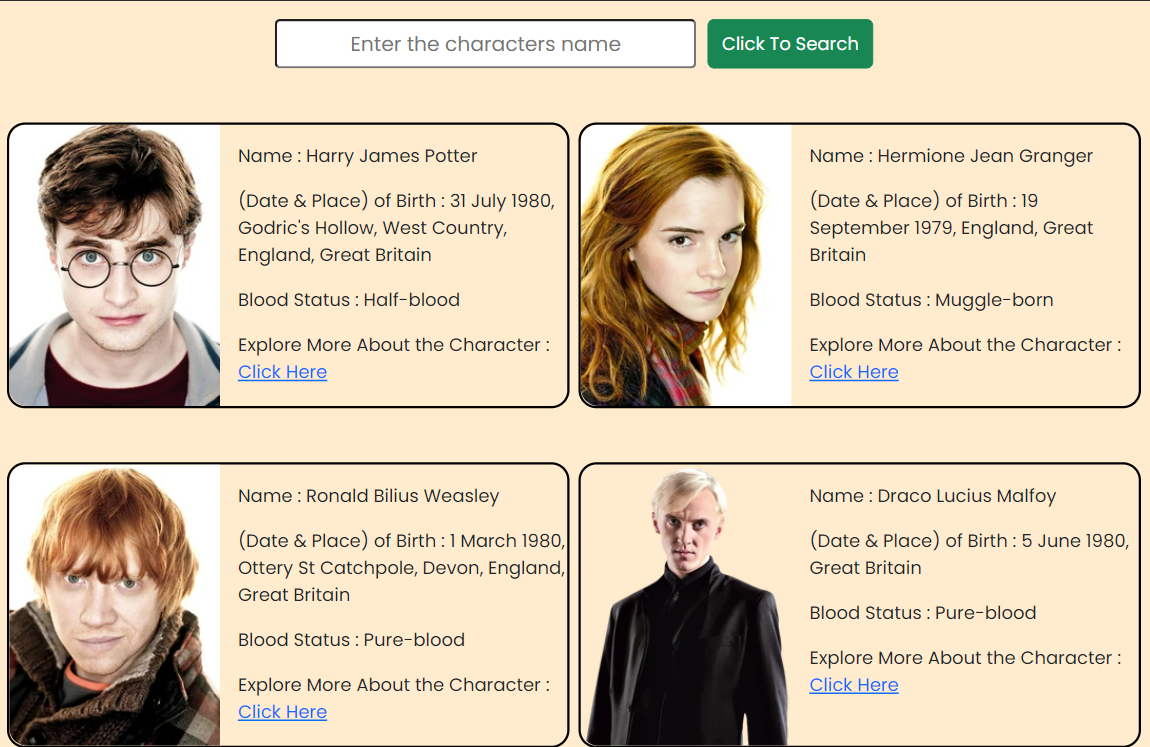
Task: Click Harry's Date & Place of Birth text
Action: click(396, 228)
